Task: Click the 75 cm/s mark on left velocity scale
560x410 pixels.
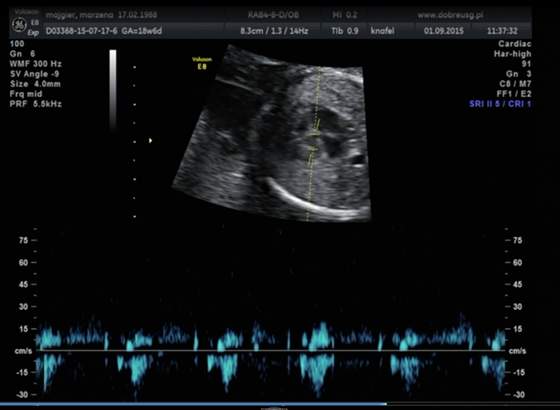Action: (x=24, y=240)
